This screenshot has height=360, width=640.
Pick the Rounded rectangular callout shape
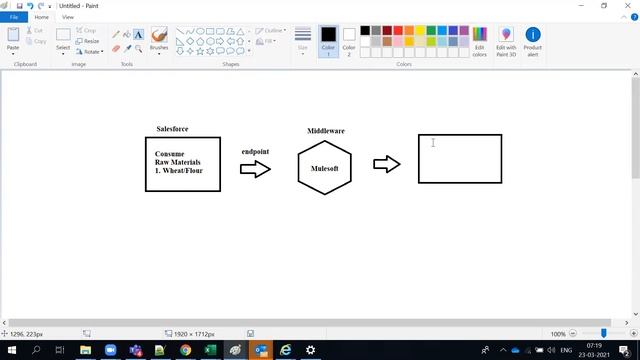click(x=220, y=51)
